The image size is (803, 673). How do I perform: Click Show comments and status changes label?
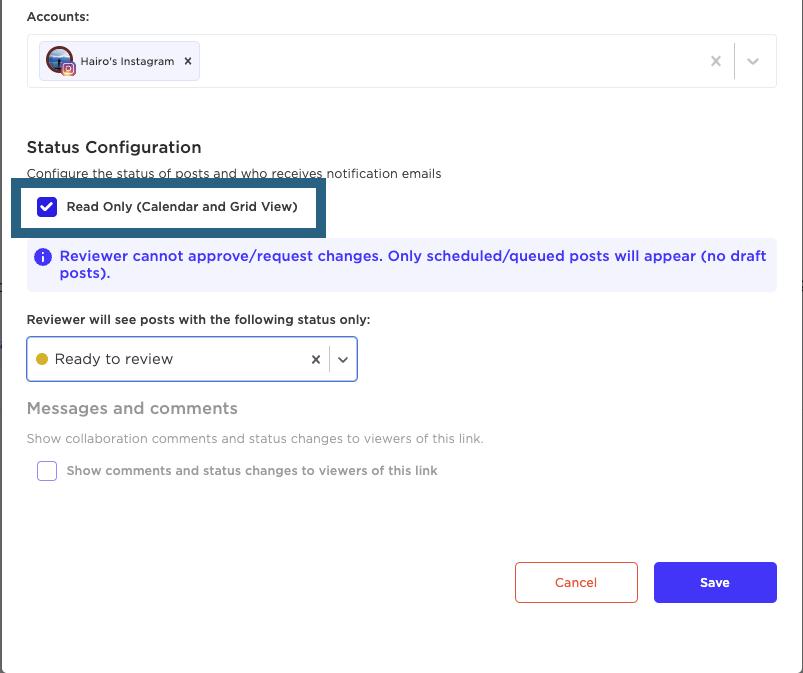coord(252,471)
